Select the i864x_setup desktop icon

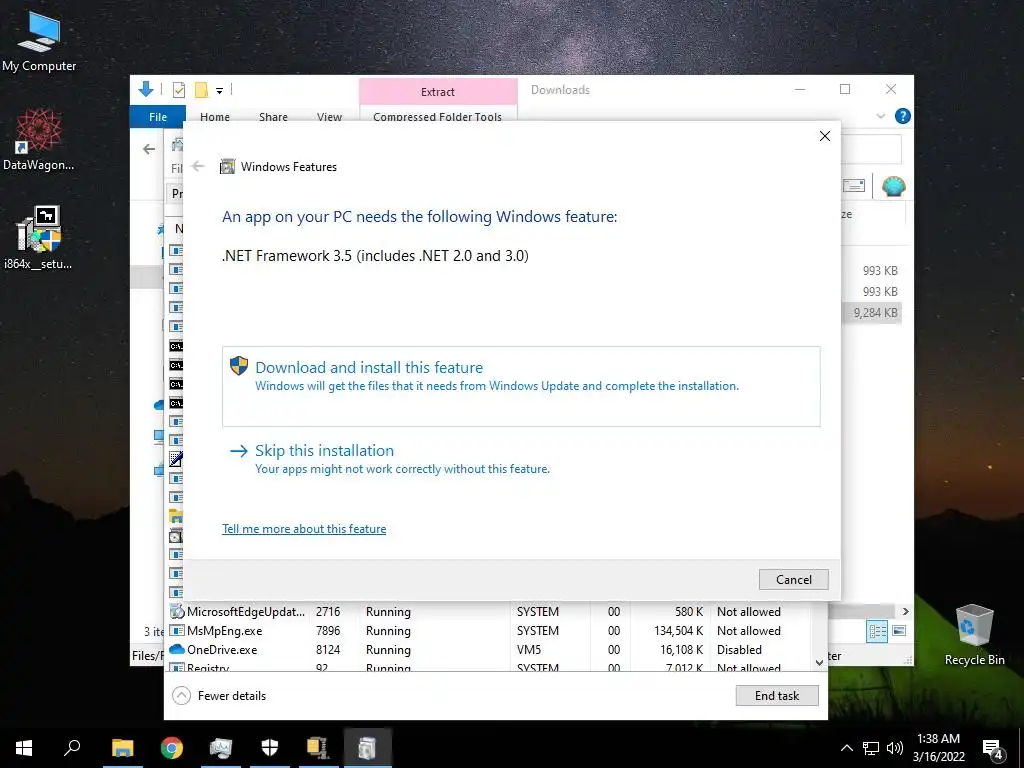click(x=39, y=238)
